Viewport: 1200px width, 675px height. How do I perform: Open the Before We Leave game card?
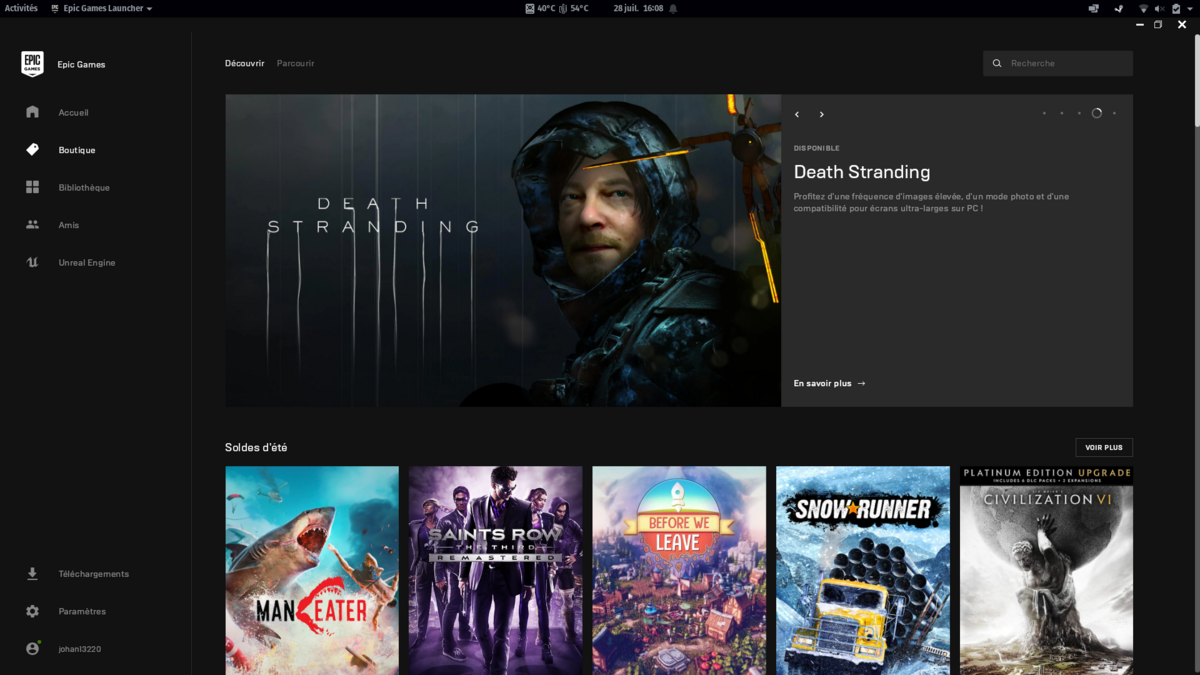(x=679, y=570)
